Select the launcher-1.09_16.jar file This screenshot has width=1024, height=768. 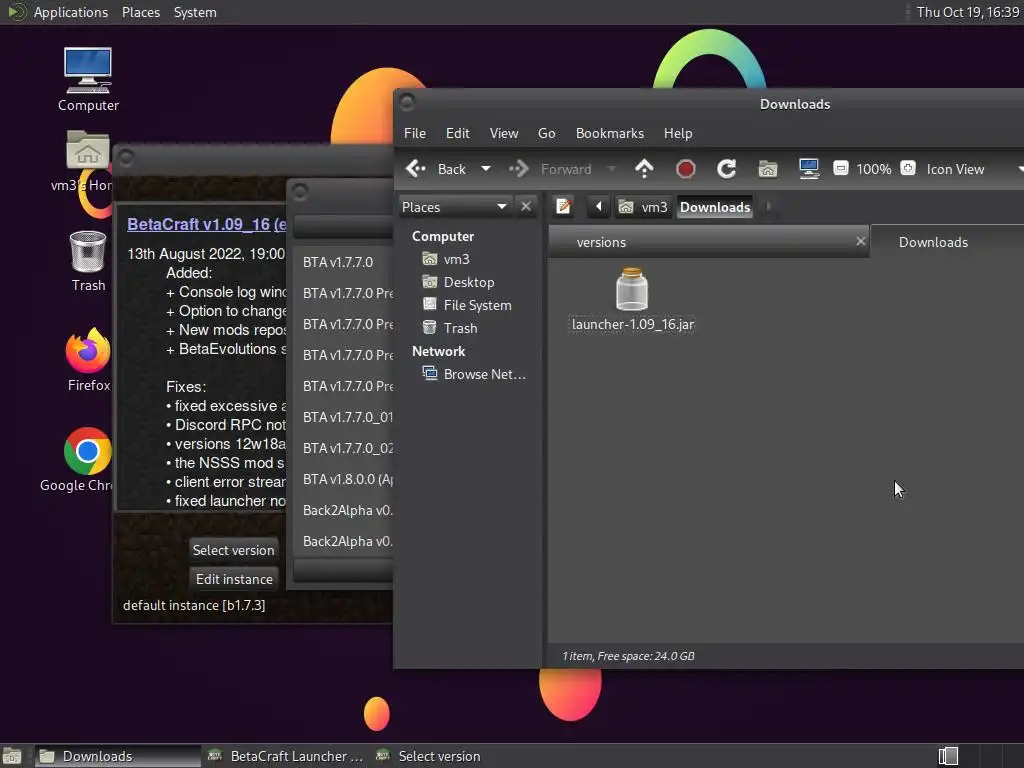pos(632,300)
